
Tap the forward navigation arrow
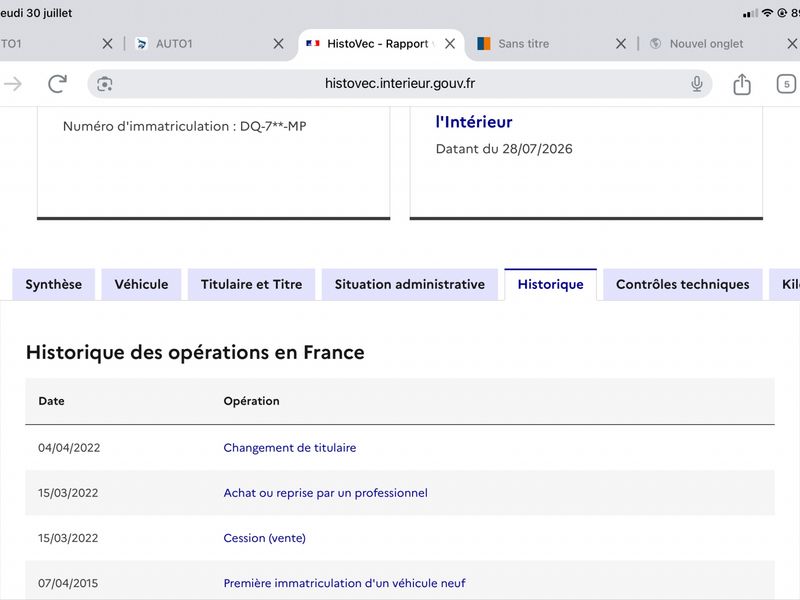click(x=13, y=84)
